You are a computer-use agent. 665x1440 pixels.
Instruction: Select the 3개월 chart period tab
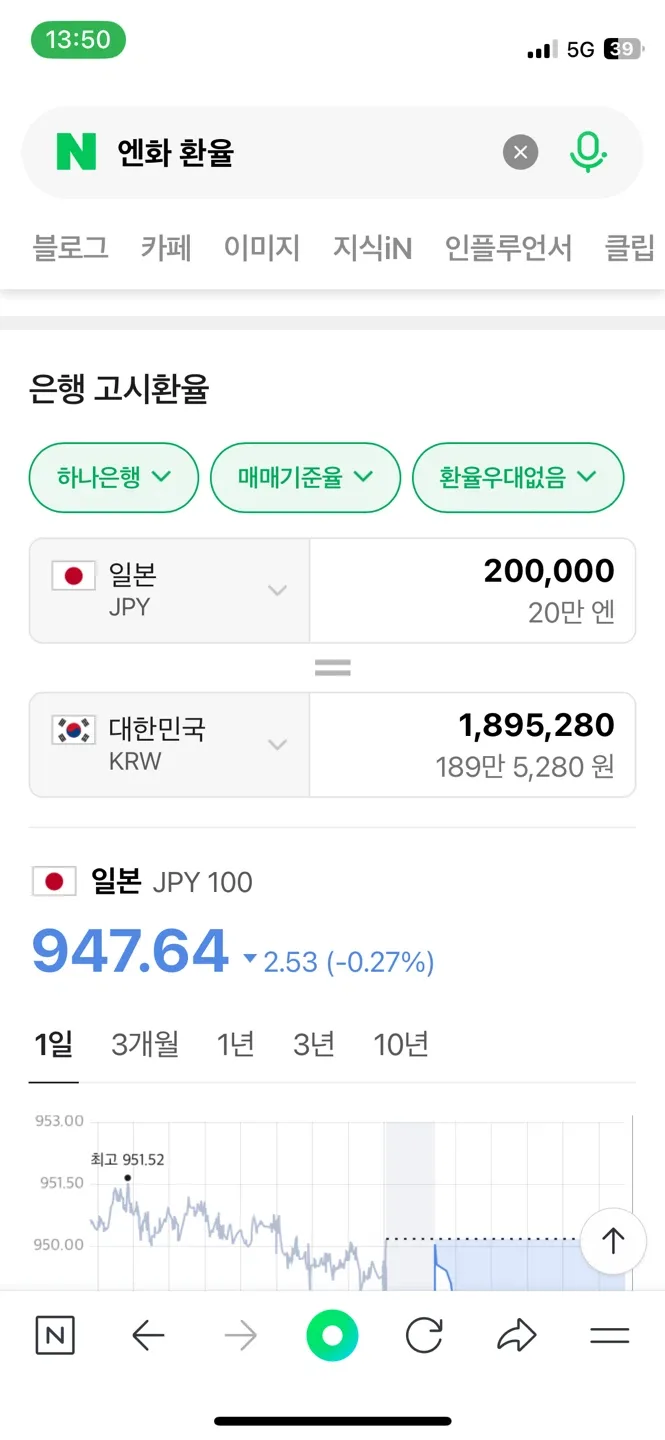(145, 1045)
